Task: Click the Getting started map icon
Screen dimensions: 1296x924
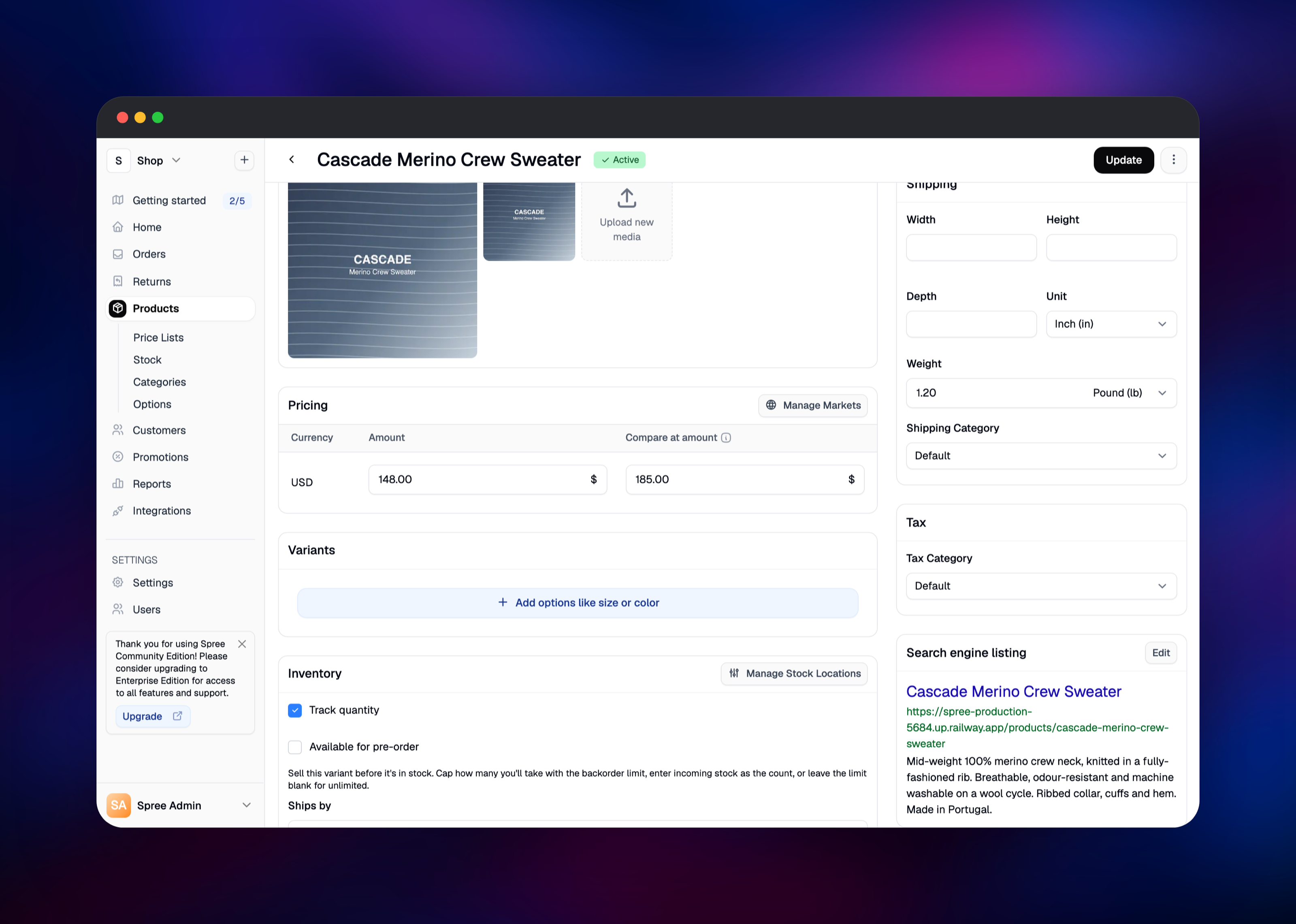Action: 118,200
